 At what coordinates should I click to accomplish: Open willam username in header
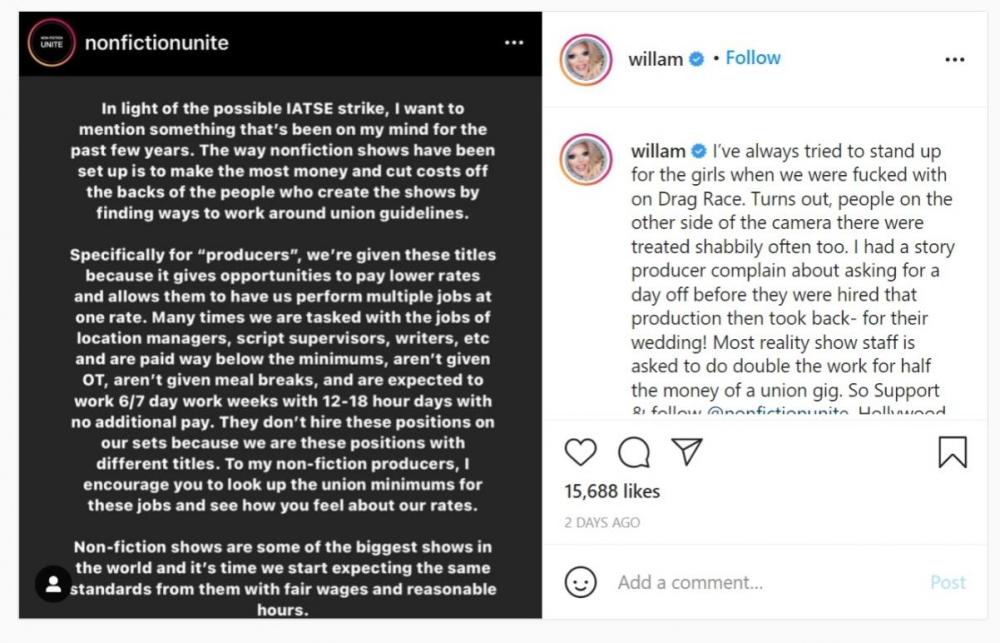point(656,59)
